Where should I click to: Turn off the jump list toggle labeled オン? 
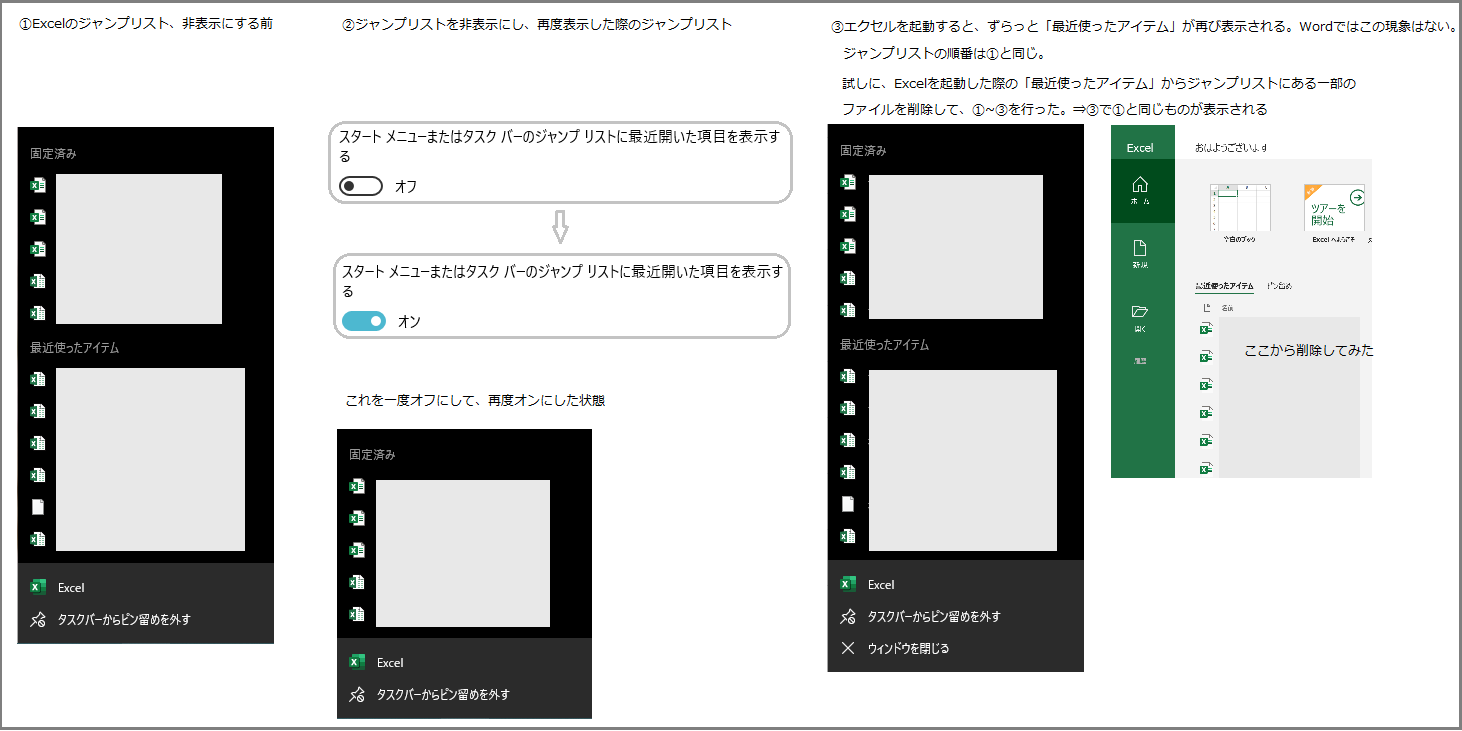[364, 321]
